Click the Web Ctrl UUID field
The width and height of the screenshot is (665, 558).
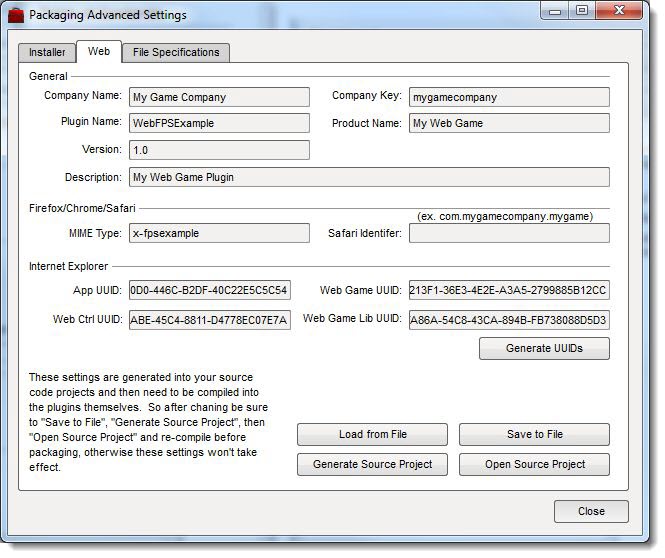210,320
